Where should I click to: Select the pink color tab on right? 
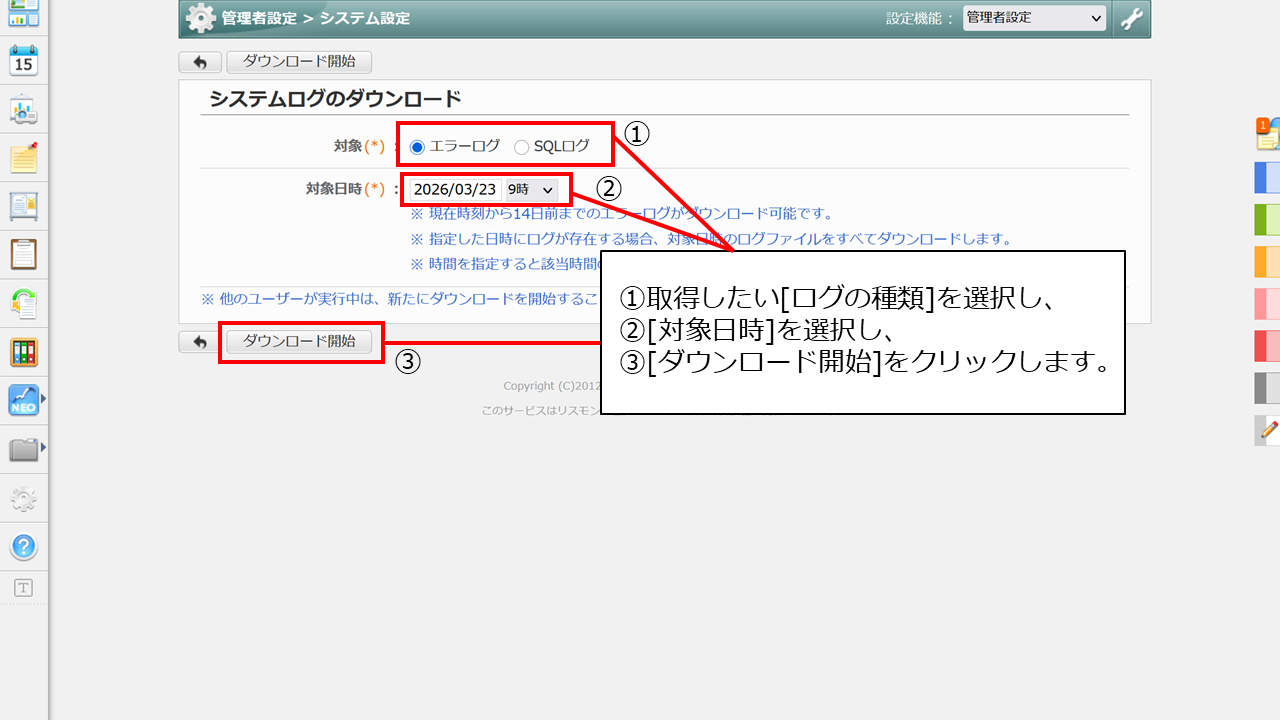1268,303
